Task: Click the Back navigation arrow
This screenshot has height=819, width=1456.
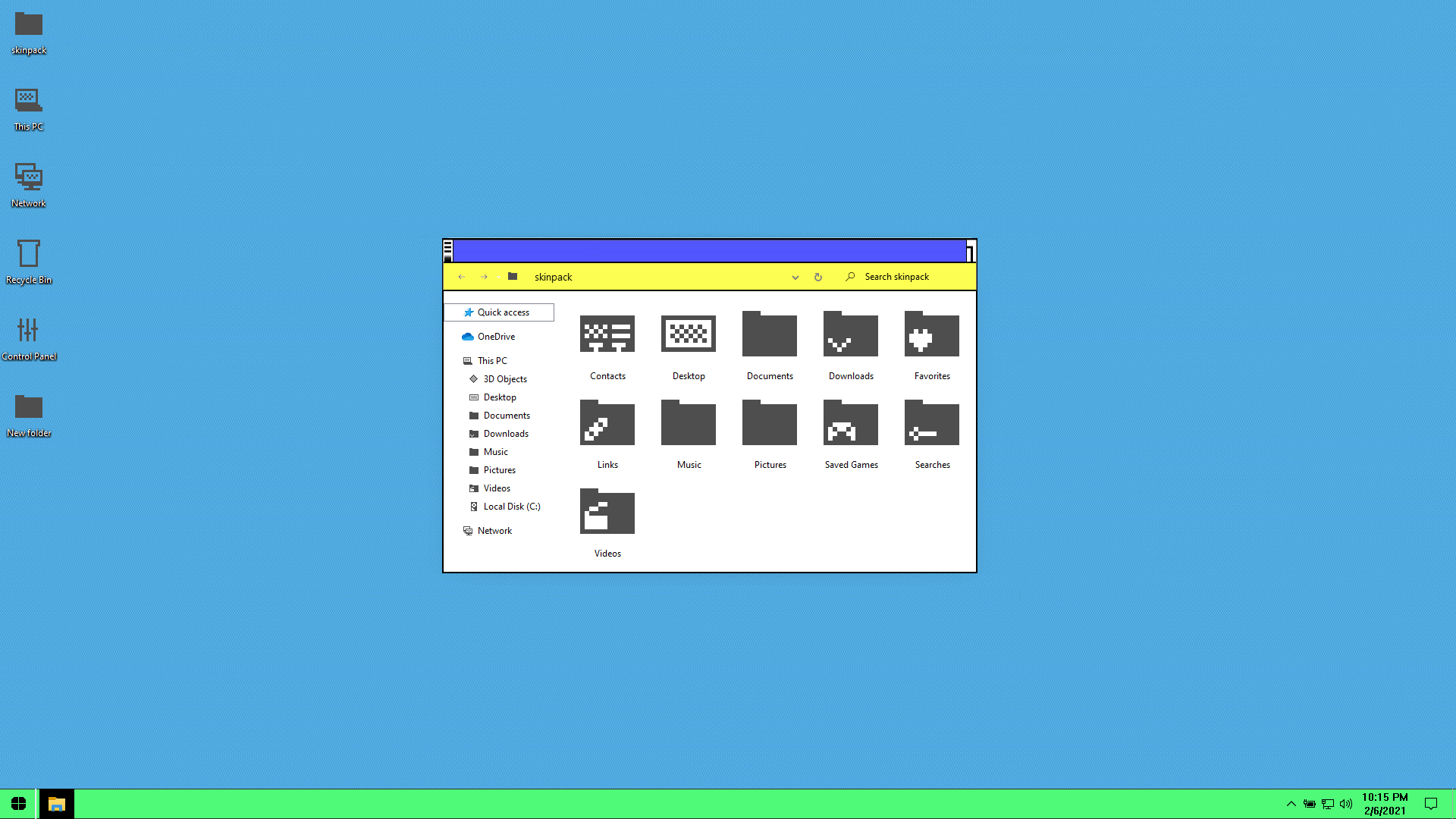Action: pos(461,278)
